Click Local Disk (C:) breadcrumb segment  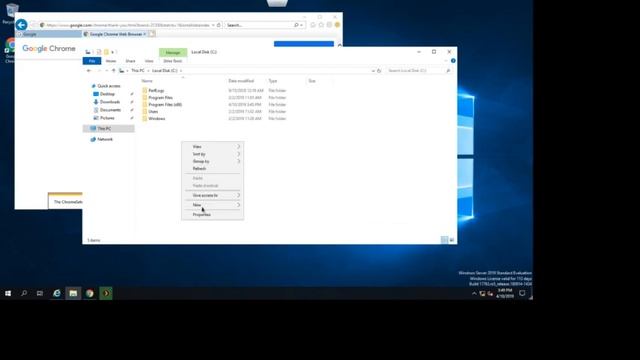[x=164, y=71]
